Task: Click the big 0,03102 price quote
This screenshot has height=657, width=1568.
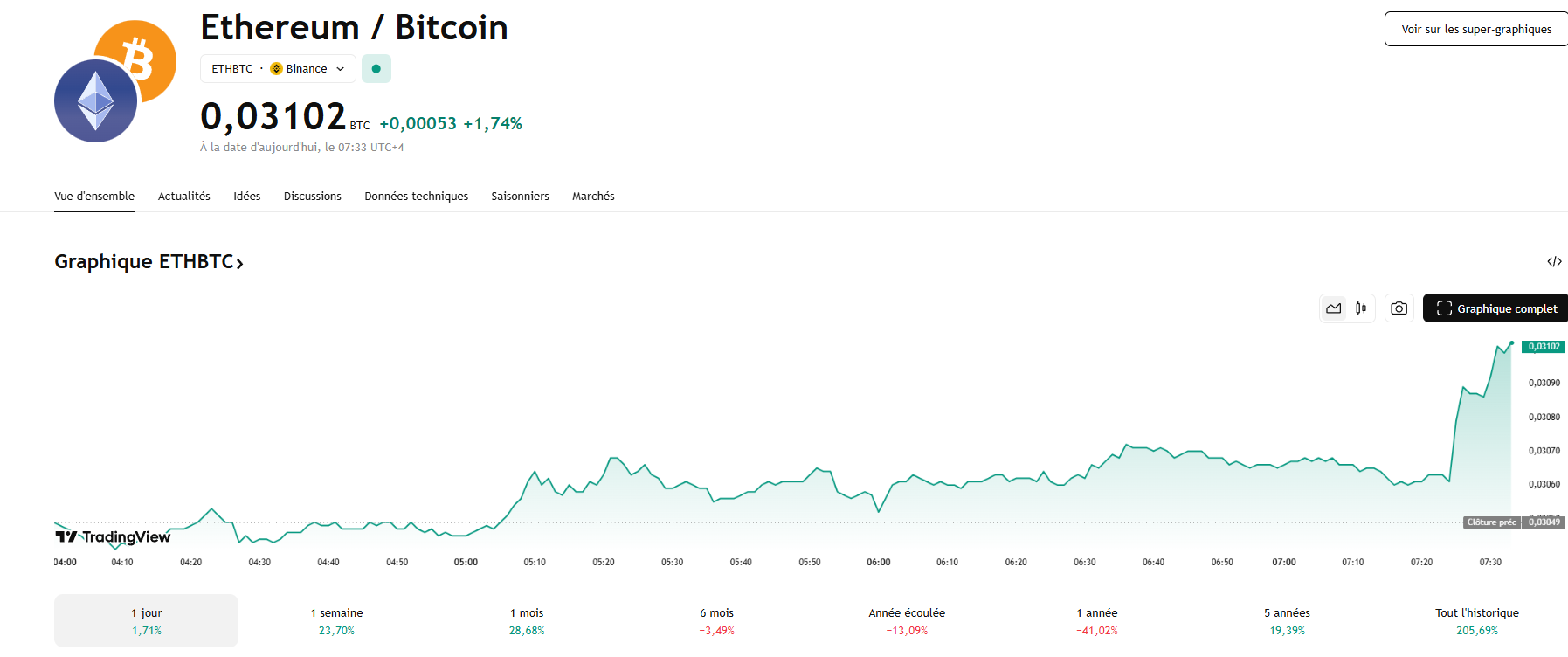Action: [273, 116]
